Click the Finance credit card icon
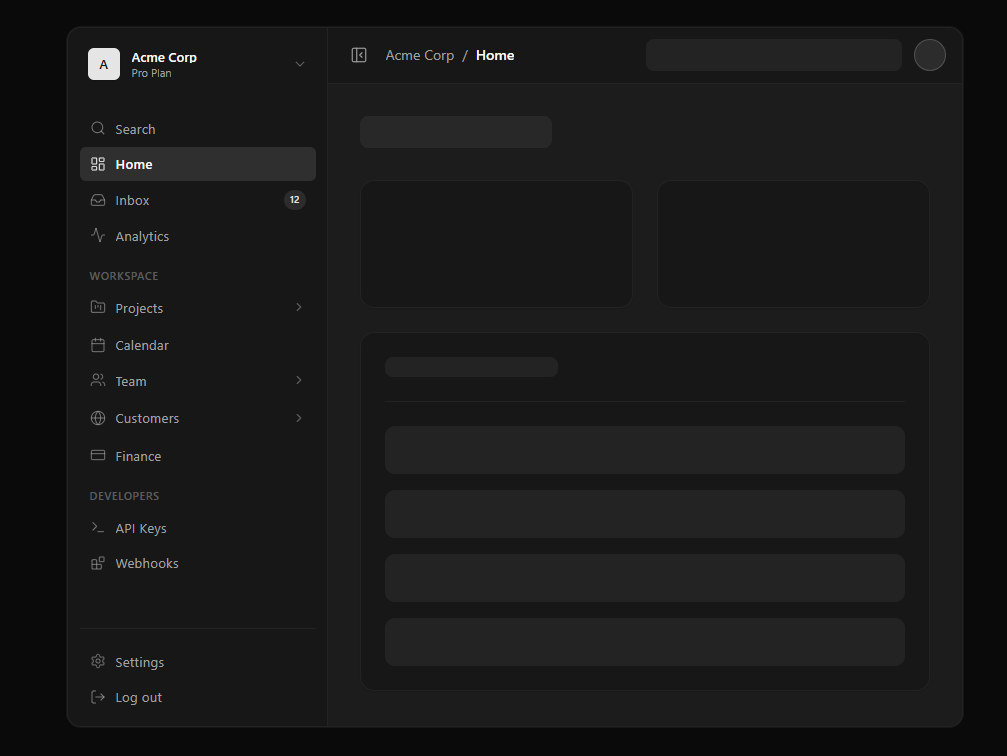The height and width of the screenshot is (756, 1007). (98, 455)
